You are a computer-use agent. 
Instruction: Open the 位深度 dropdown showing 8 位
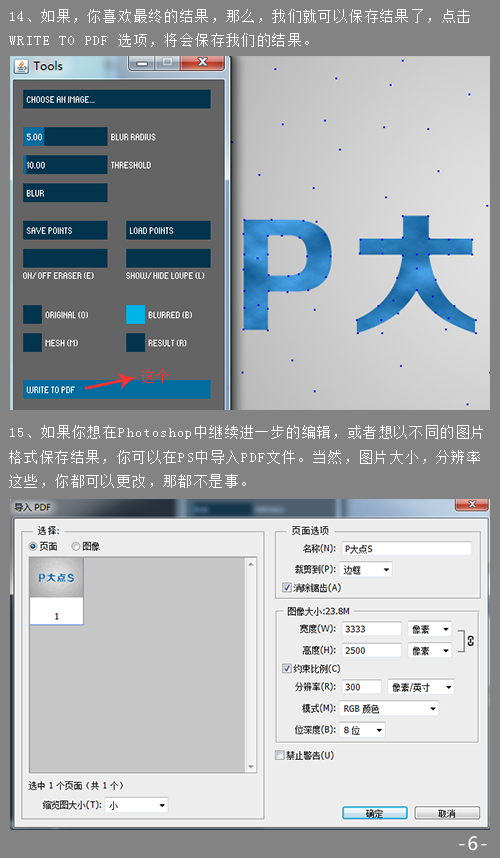coord(362,730)
